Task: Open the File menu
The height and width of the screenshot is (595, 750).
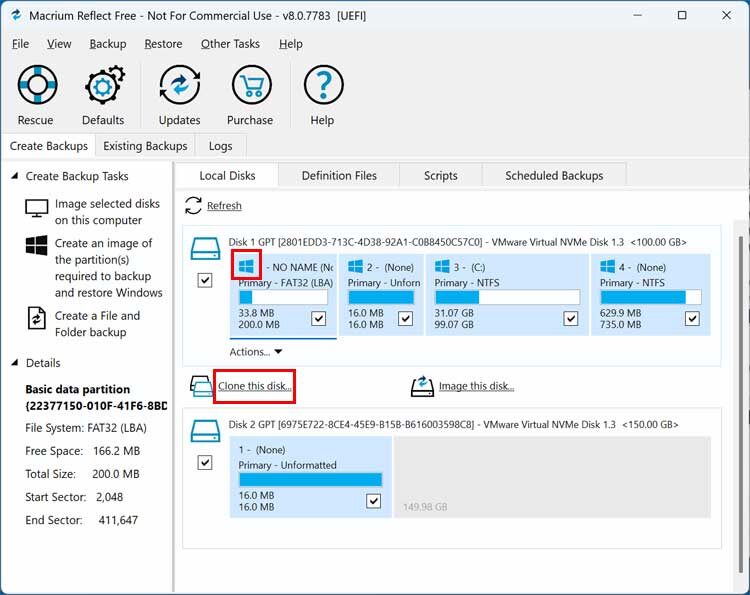Action: click(x=20, y=44)
